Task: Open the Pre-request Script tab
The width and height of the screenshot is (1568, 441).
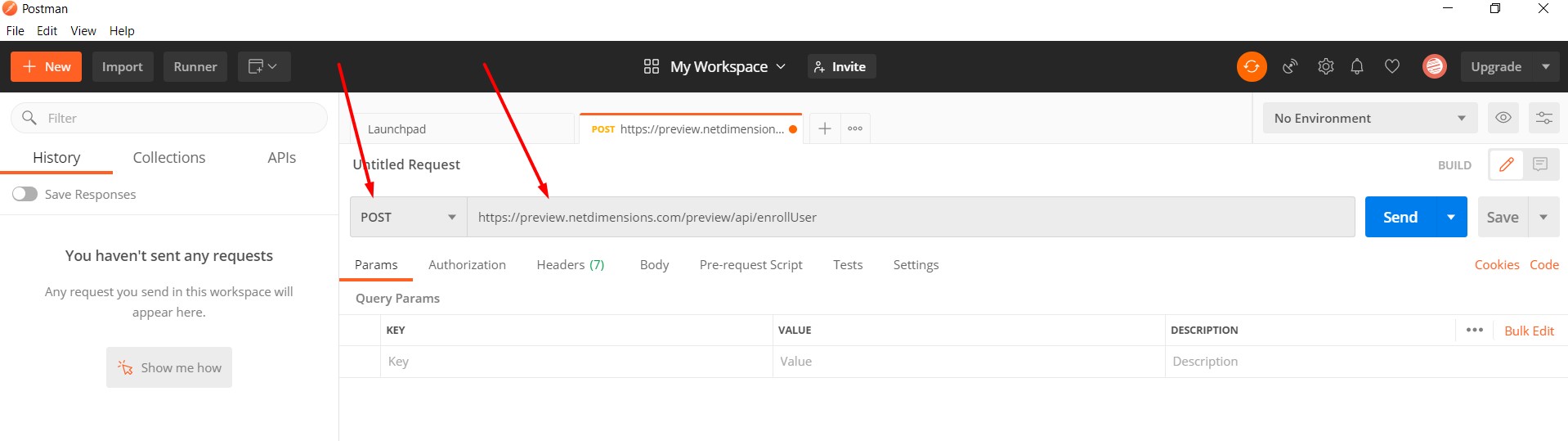Action: [750, 264]
